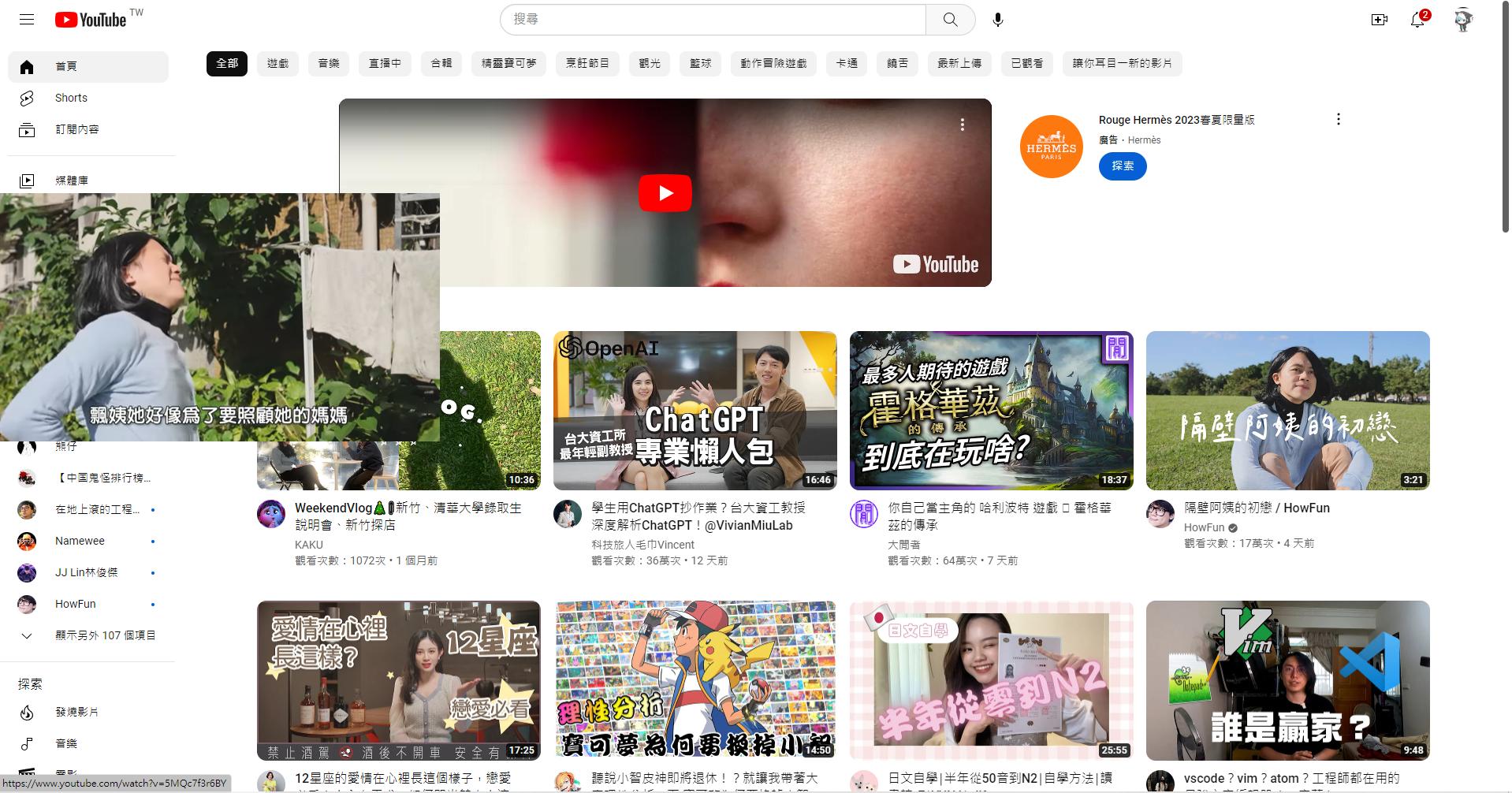Screen dimensions: 1512x793
Task: Open the vim vscode 誰是贏家 thumbnail
Action: pos(1288,680)
